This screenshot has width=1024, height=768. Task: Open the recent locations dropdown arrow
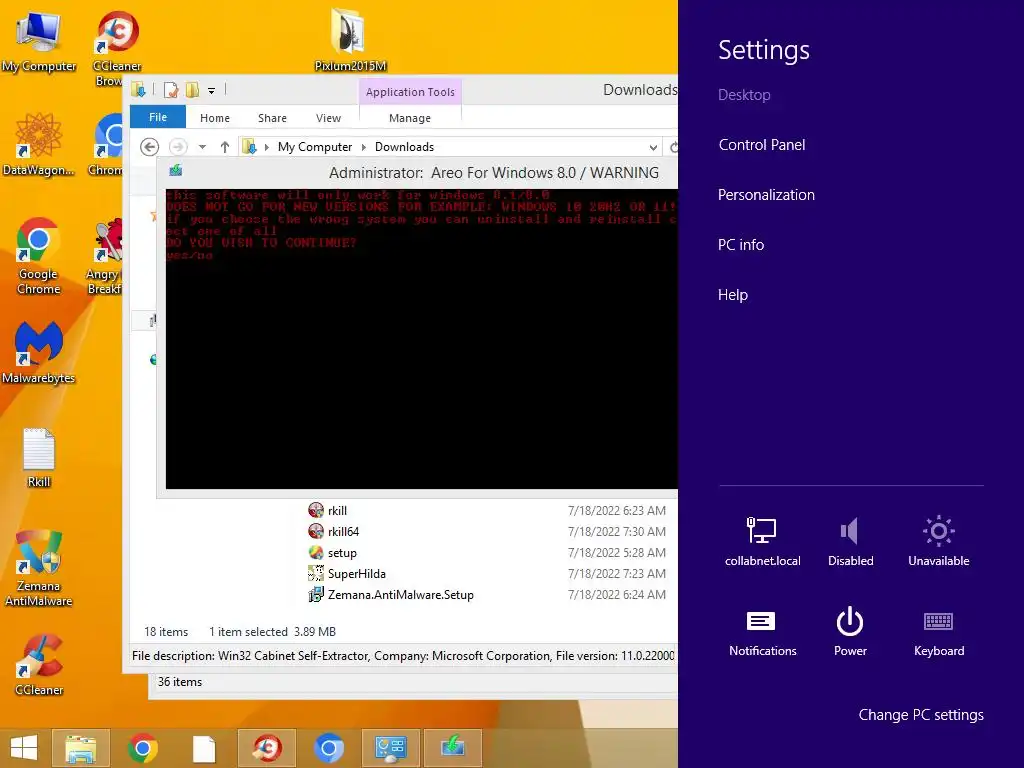pos(202,147)
